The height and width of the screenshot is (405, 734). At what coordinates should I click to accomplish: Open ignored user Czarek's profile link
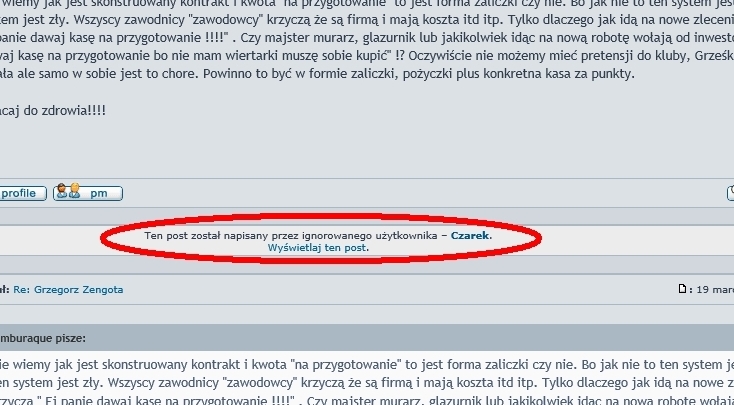tap(470, 236)
